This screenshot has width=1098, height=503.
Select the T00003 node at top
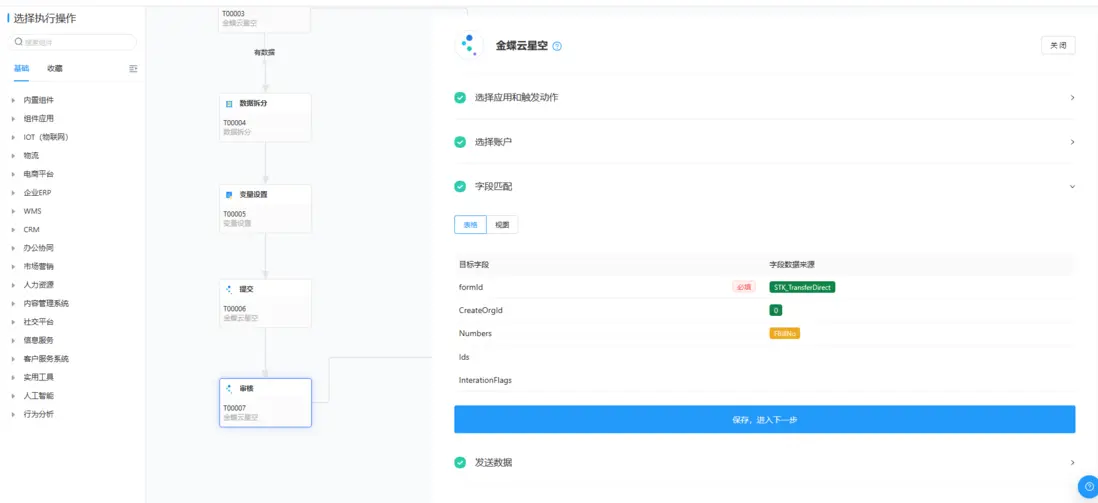(265, 20)
